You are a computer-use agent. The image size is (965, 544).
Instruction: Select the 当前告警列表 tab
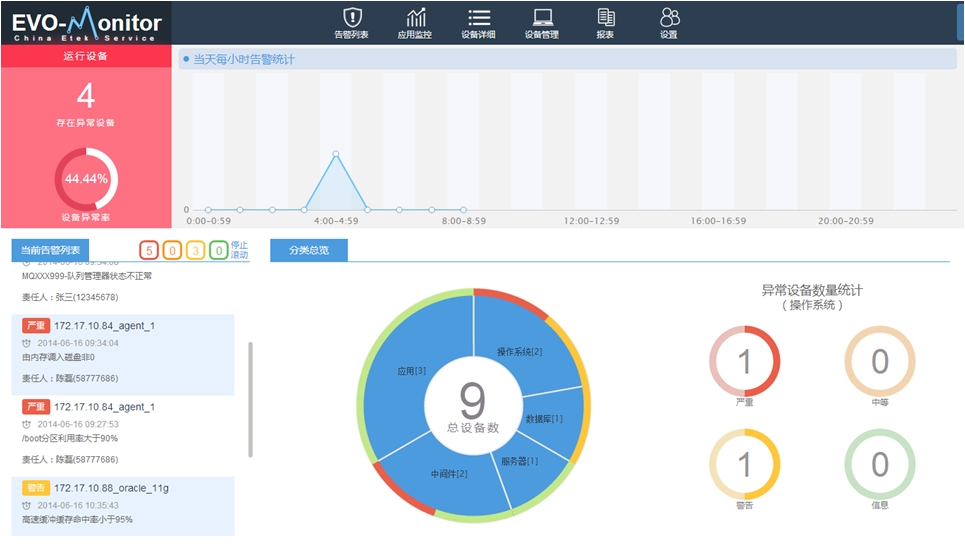[x=51, y=250]
